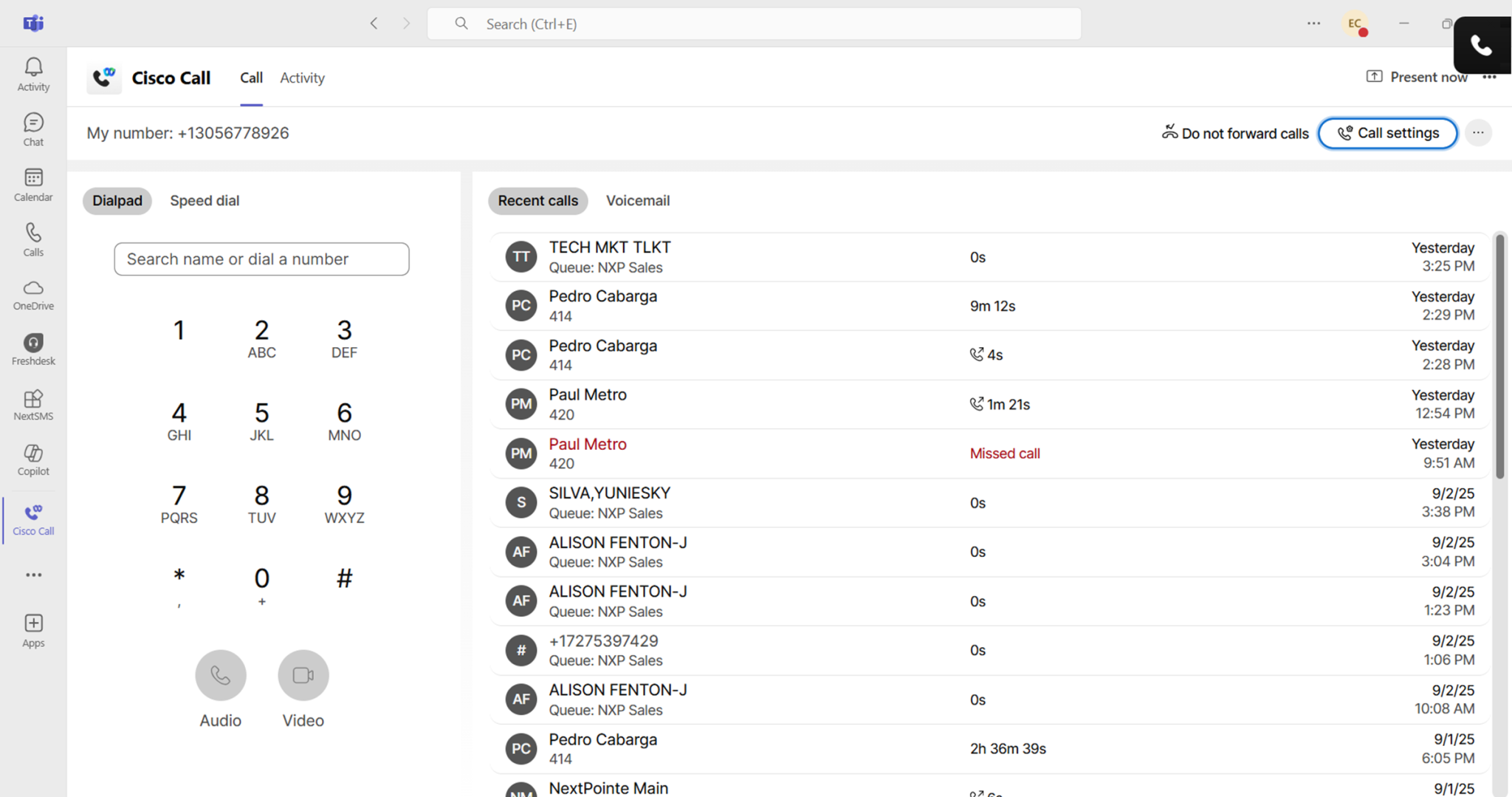Start a Video call
Image resolution: width=1512 pixels, height=797 pixels.
pos(303,675)
